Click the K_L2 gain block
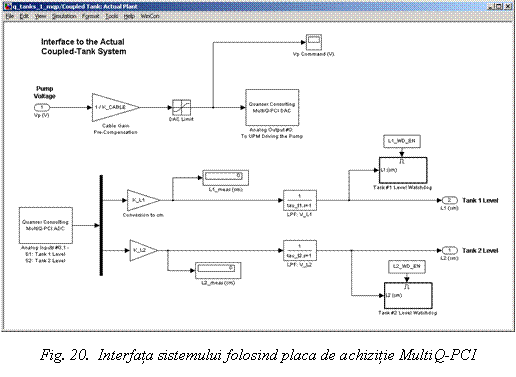Screen dimensions: 516x377 [144, 250]
